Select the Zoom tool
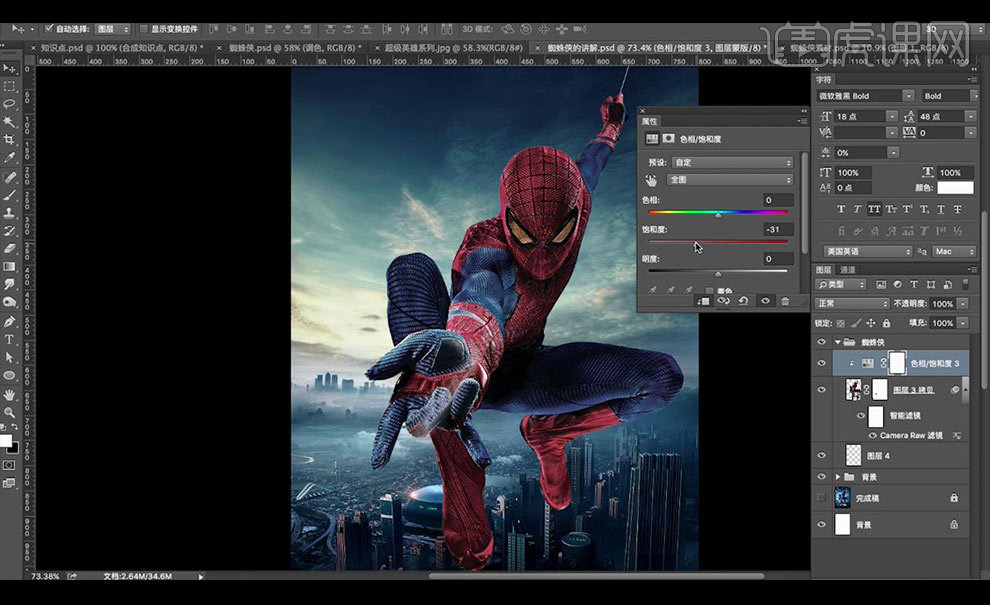 coord(9,412)
